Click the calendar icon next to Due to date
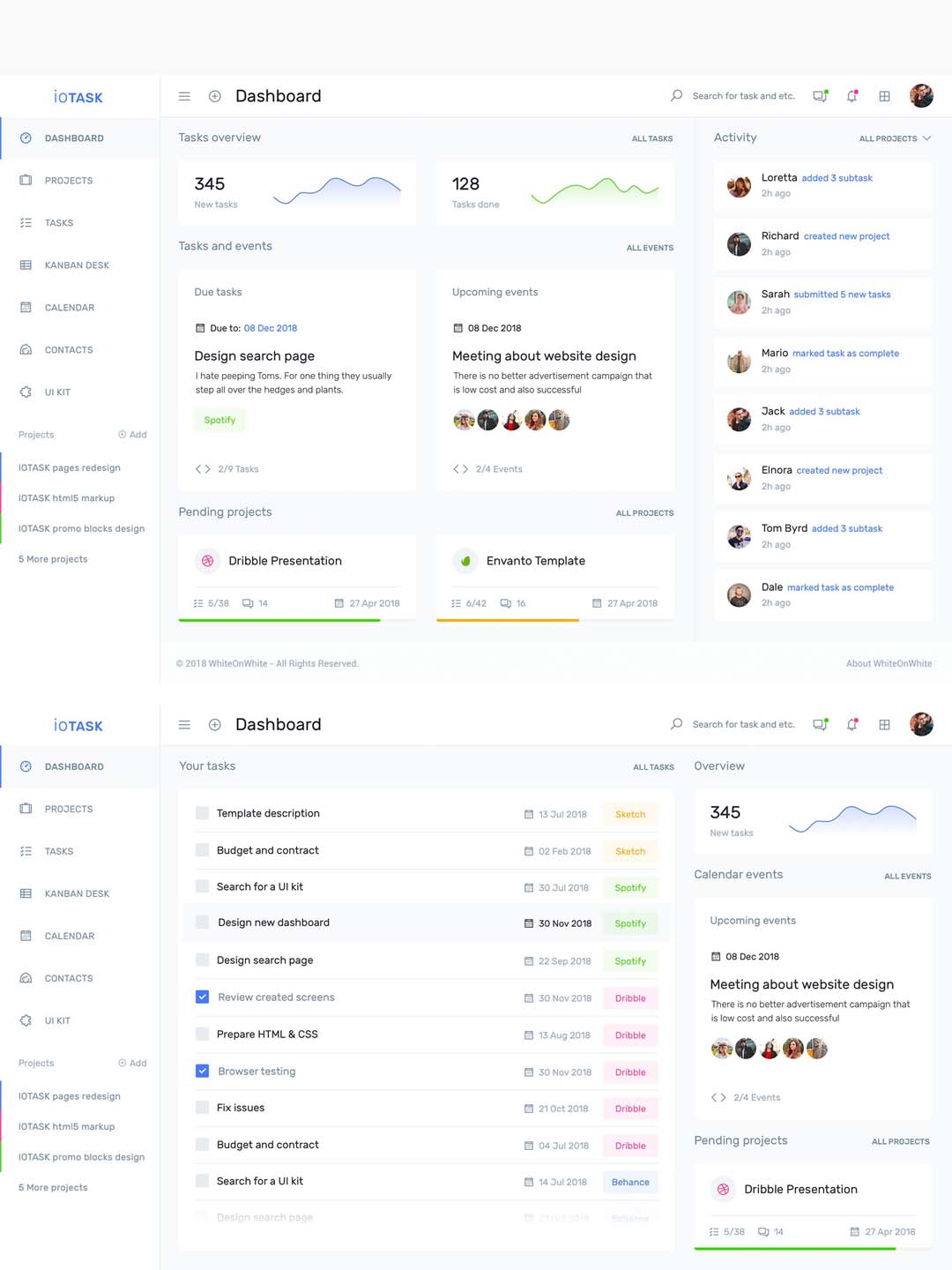Image resolution: width=952 pixels, height=1270 pixels. [x=200, y=328]
